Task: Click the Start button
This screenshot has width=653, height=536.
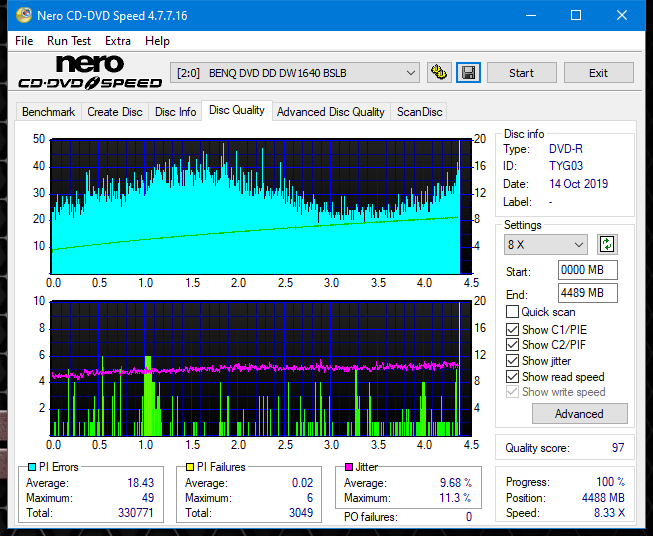Action: pos(521,73)
